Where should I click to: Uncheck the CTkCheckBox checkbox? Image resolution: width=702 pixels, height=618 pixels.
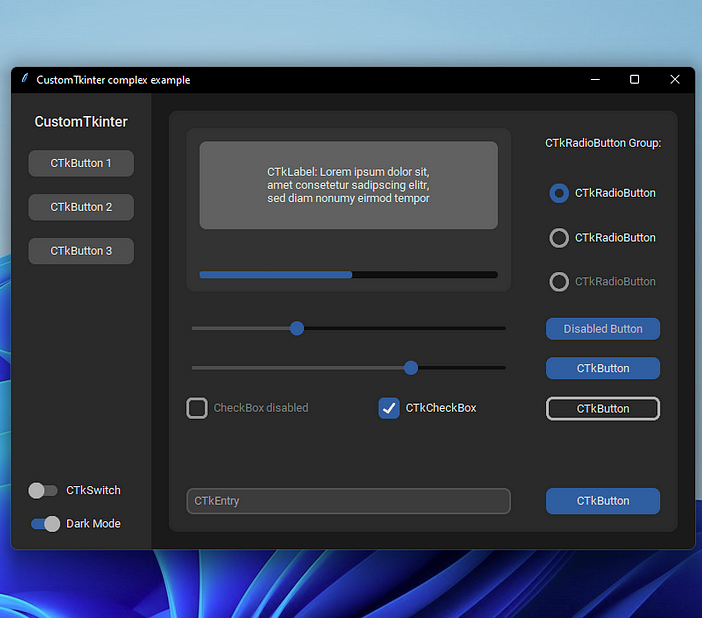389,408
